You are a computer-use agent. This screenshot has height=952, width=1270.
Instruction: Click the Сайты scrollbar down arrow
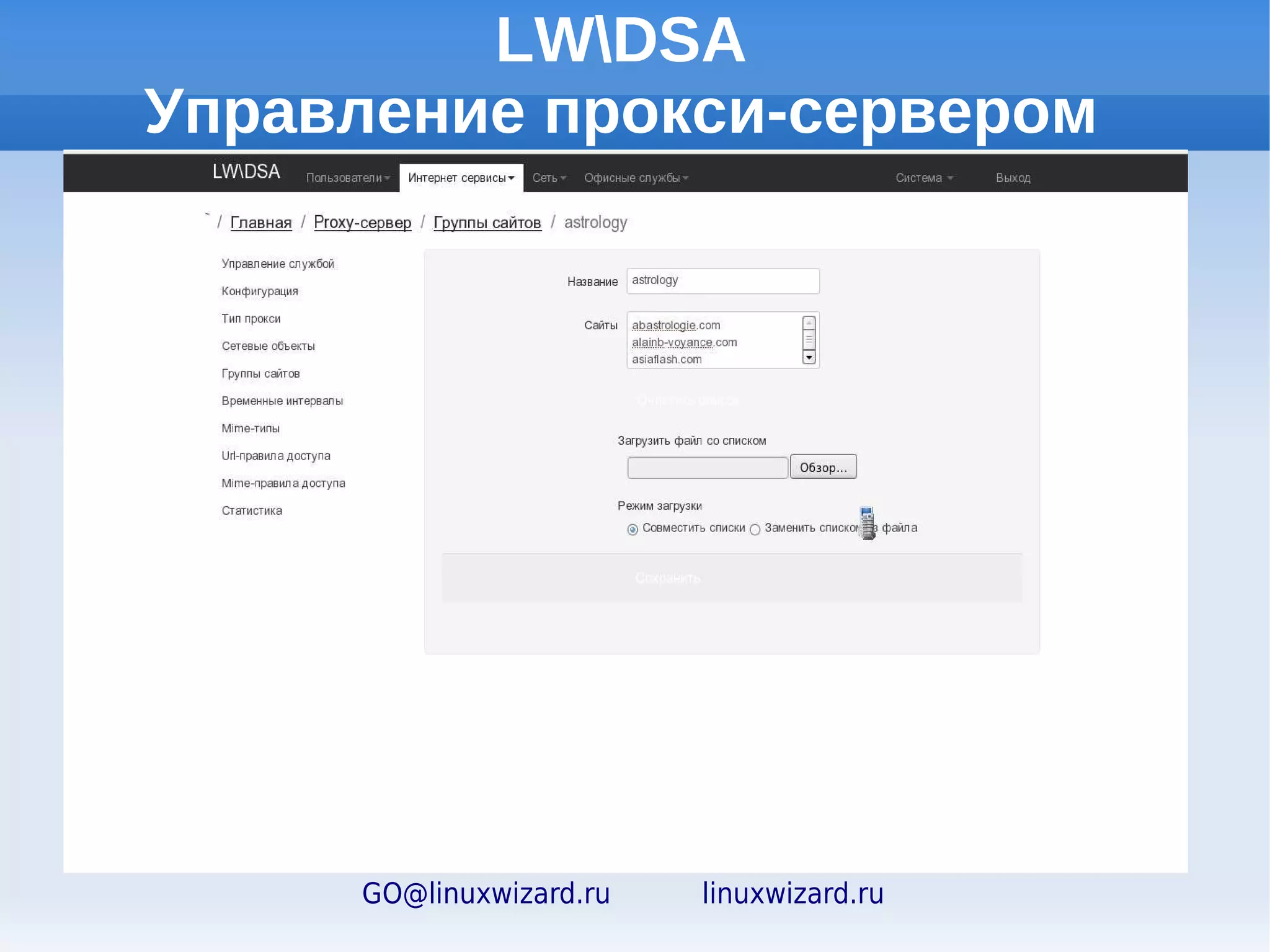pos(809,358)
